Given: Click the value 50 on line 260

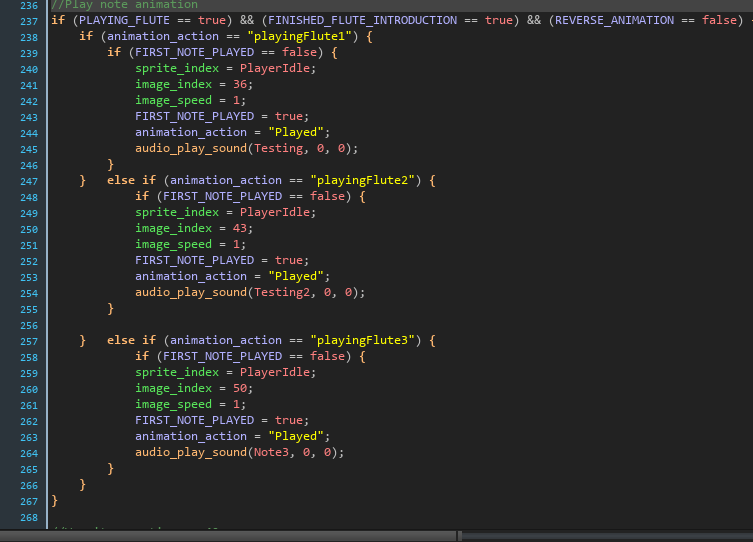Looking at the screenshot, I should point(240,388).
